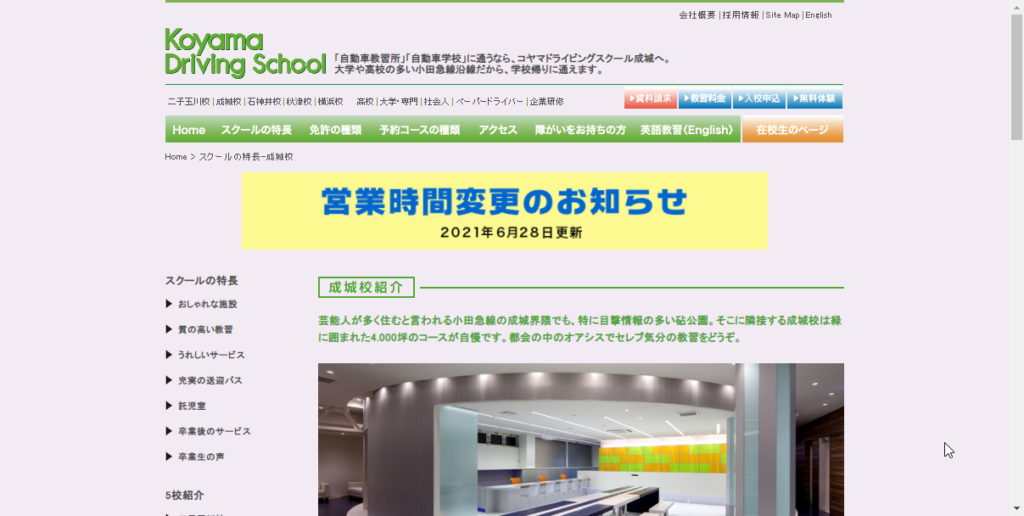1024x516 pixels.
Task: Expand 質の高い教習 sidebar item
Action: (205, 329)
